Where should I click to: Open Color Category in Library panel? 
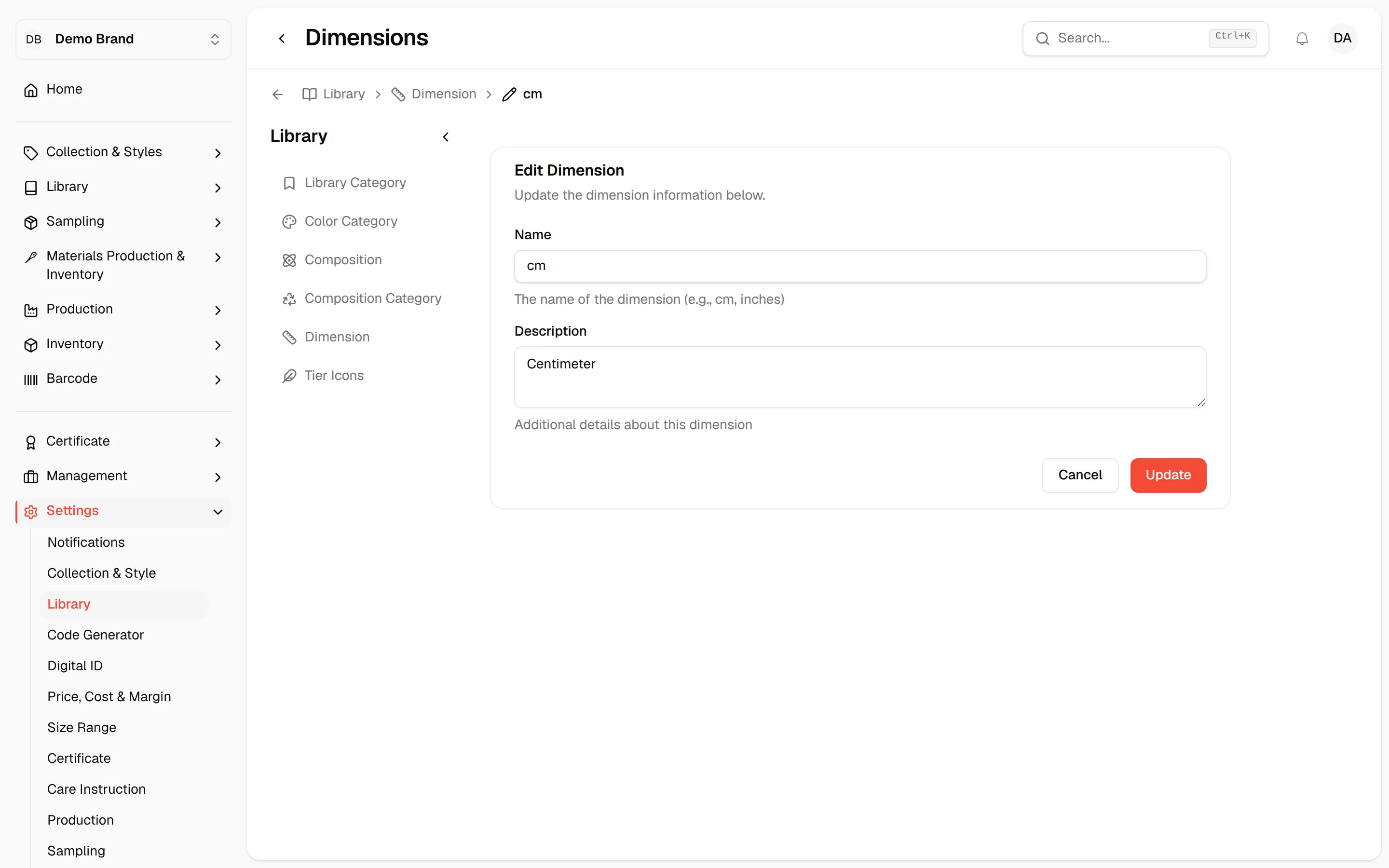tap(351, 221)
